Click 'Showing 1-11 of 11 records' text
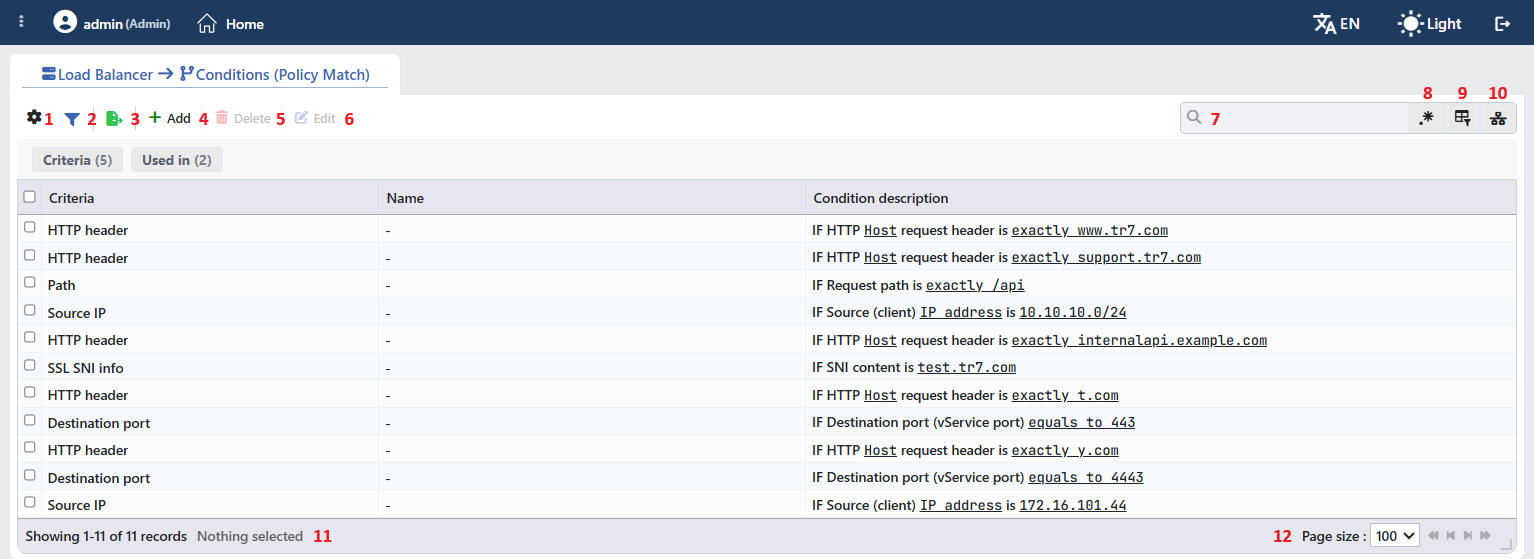 point(106,536)
